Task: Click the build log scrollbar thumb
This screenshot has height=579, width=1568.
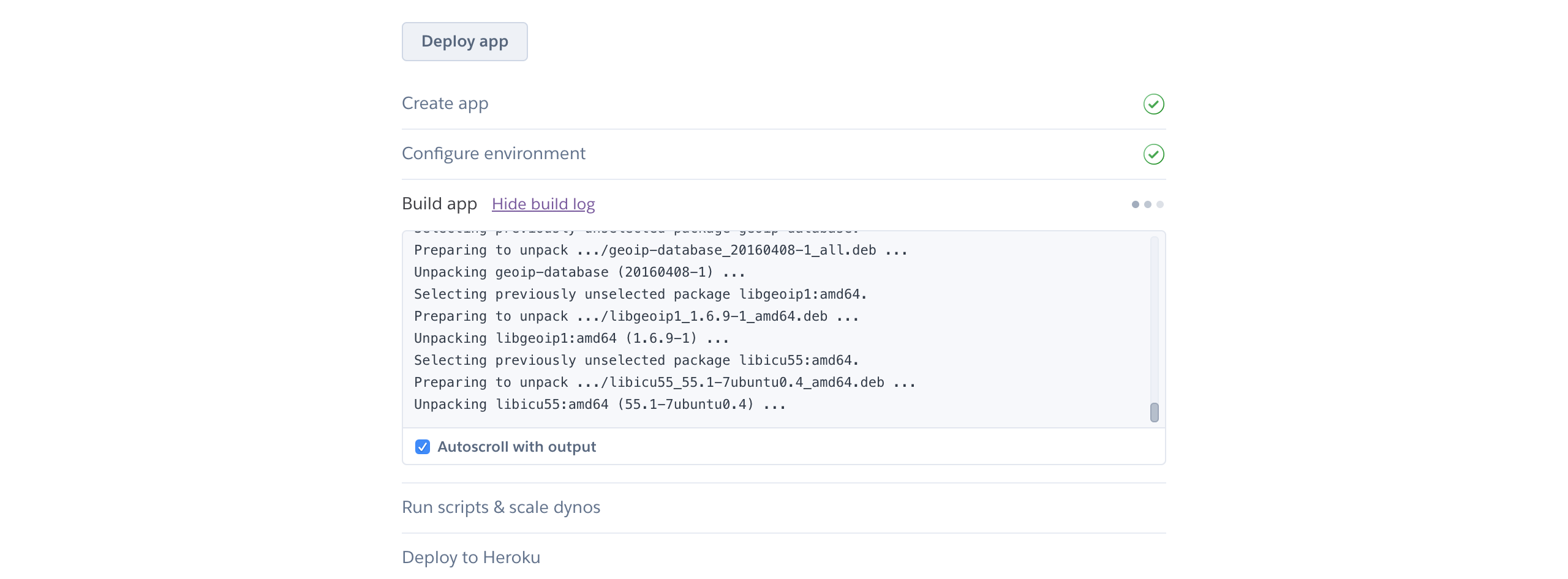Action: pyautogui.click(x=1154, y=413)
